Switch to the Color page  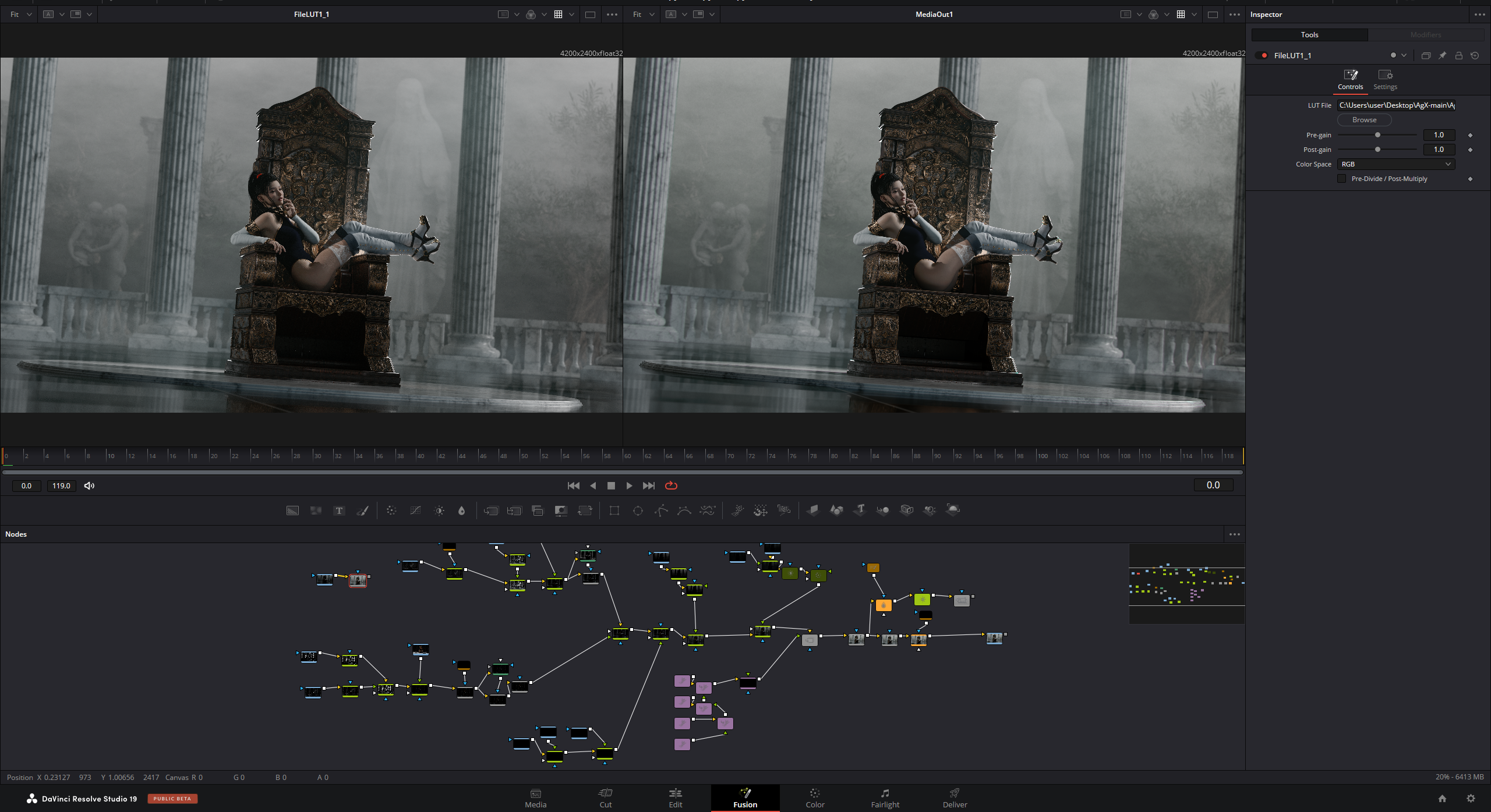(814, 798)
